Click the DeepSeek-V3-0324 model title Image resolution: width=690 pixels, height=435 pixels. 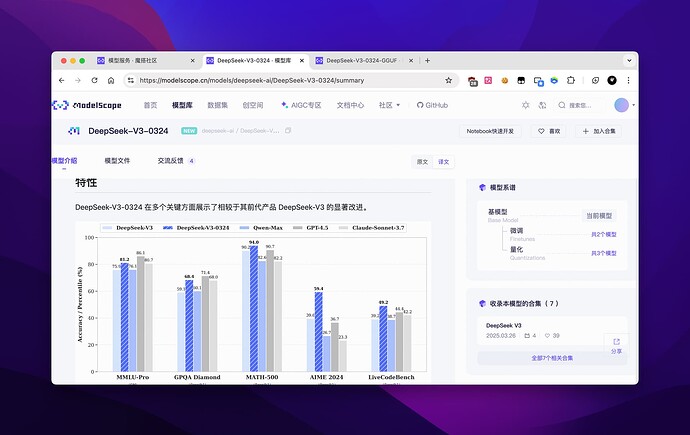[x=128, y=131]
